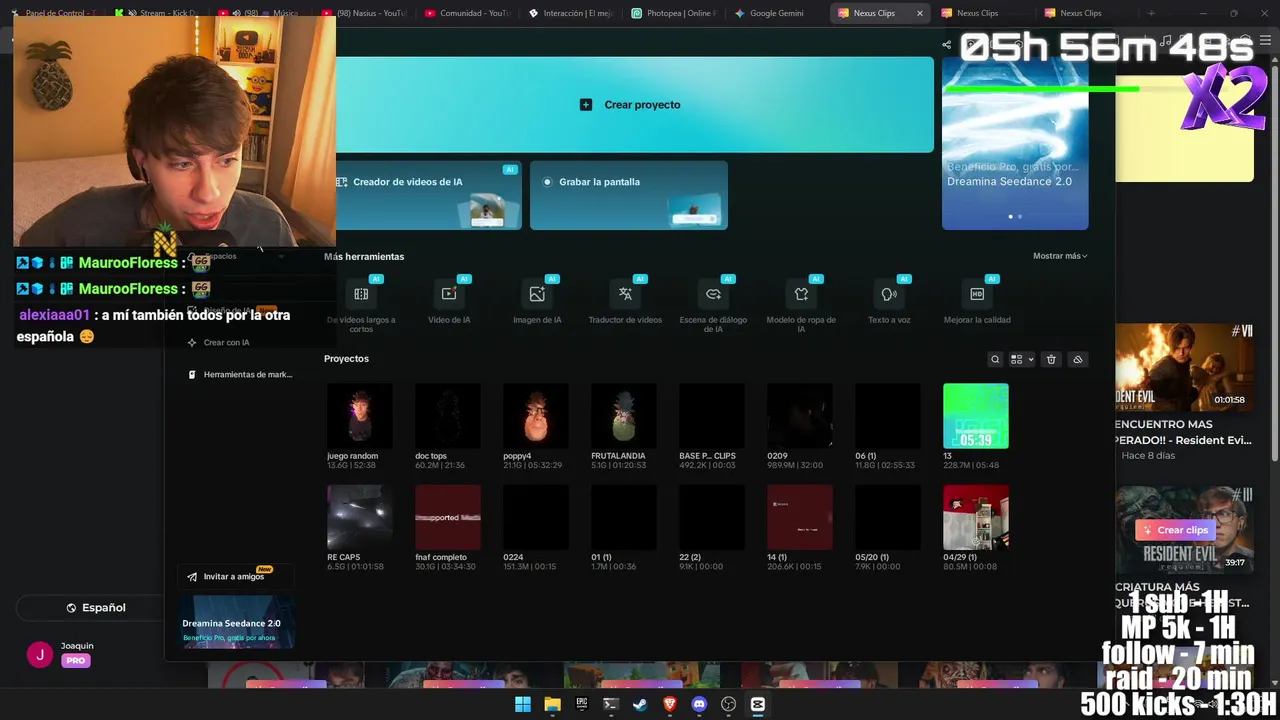Open the poppy4 project

[536, 416]
